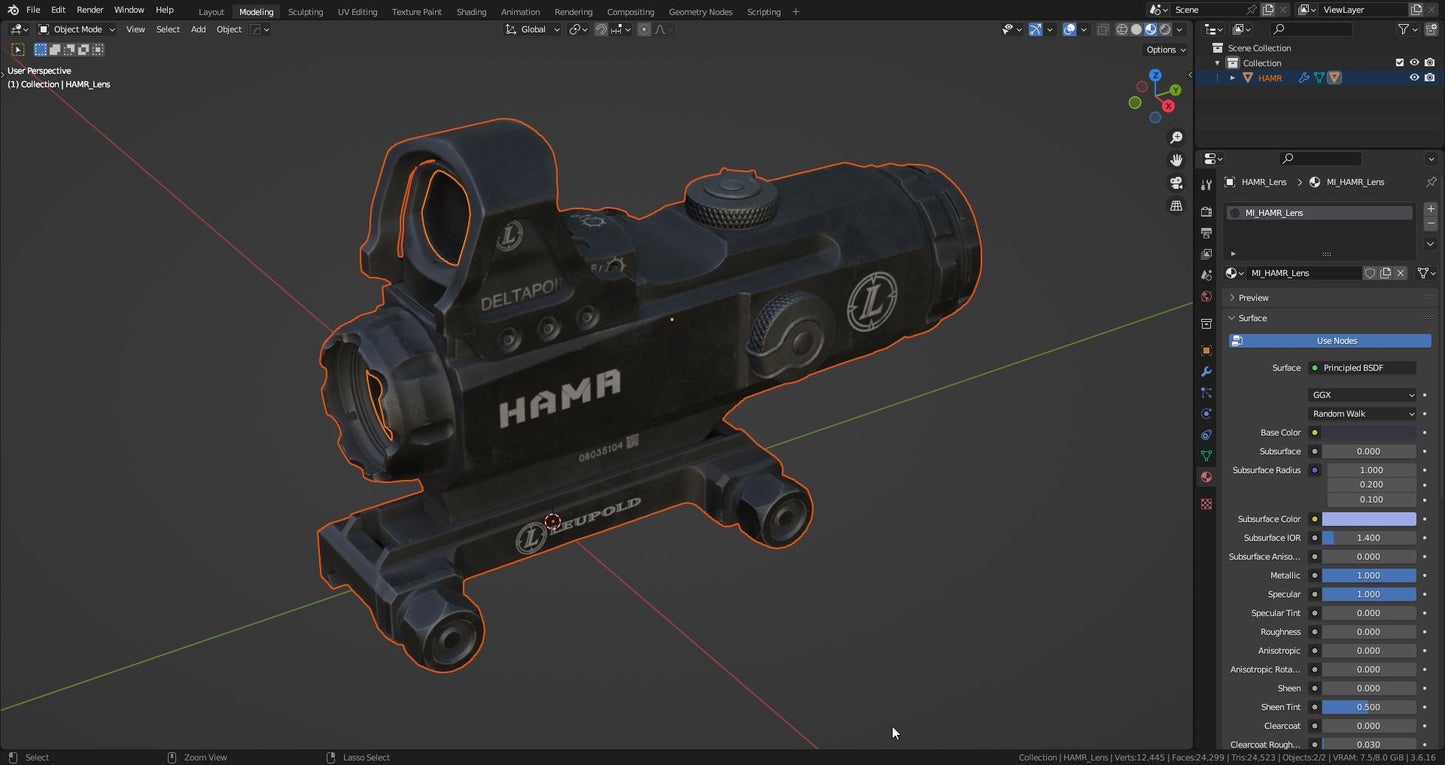Disable HAMR visibility in renders
This screenshot has width=1445, height=765.
point(1430,77)
